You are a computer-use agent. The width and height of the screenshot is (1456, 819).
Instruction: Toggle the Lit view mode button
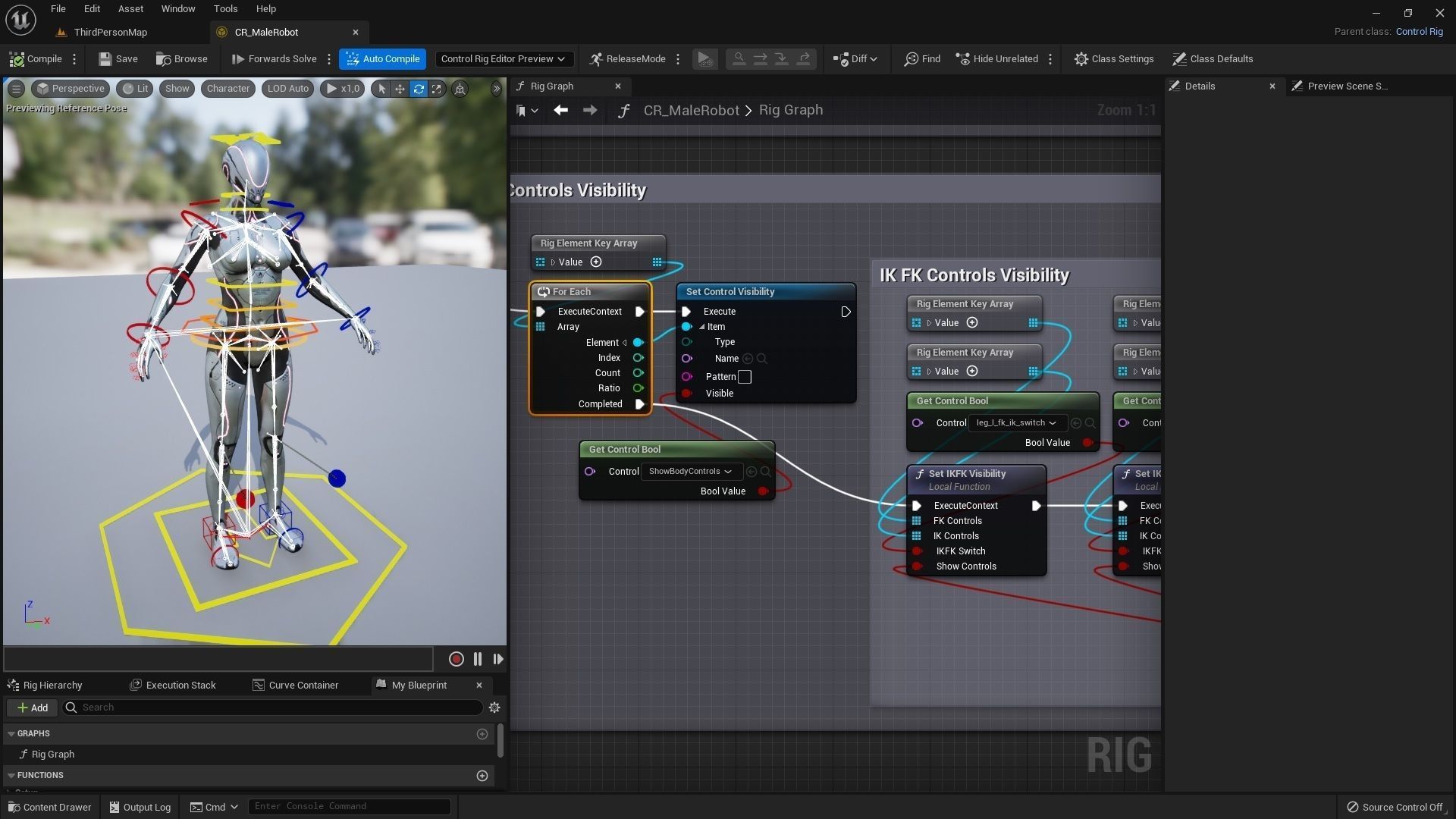click(135, 89)
